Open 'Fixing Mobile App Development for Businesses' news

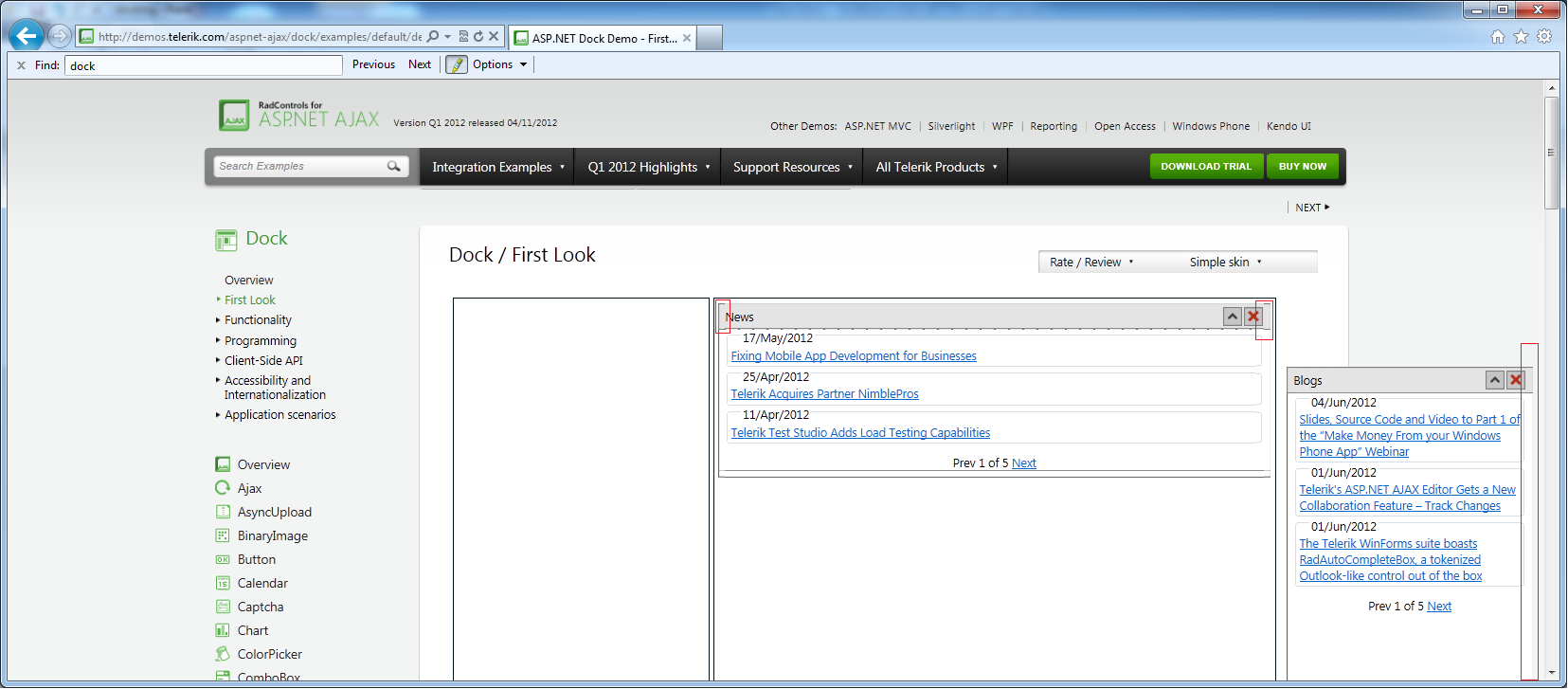(x=854, y=356)
